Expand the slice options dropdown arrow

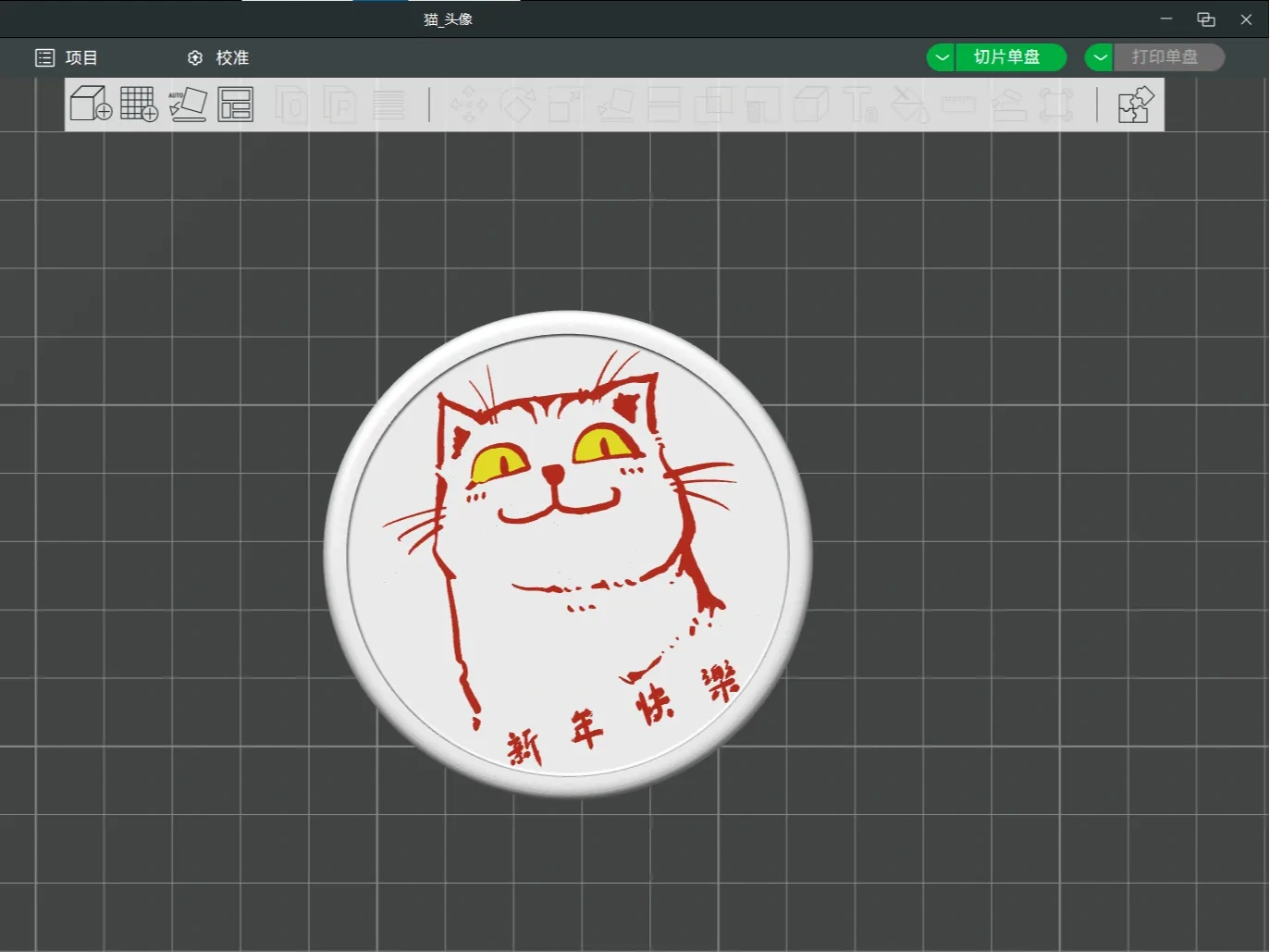click(941, 57)
